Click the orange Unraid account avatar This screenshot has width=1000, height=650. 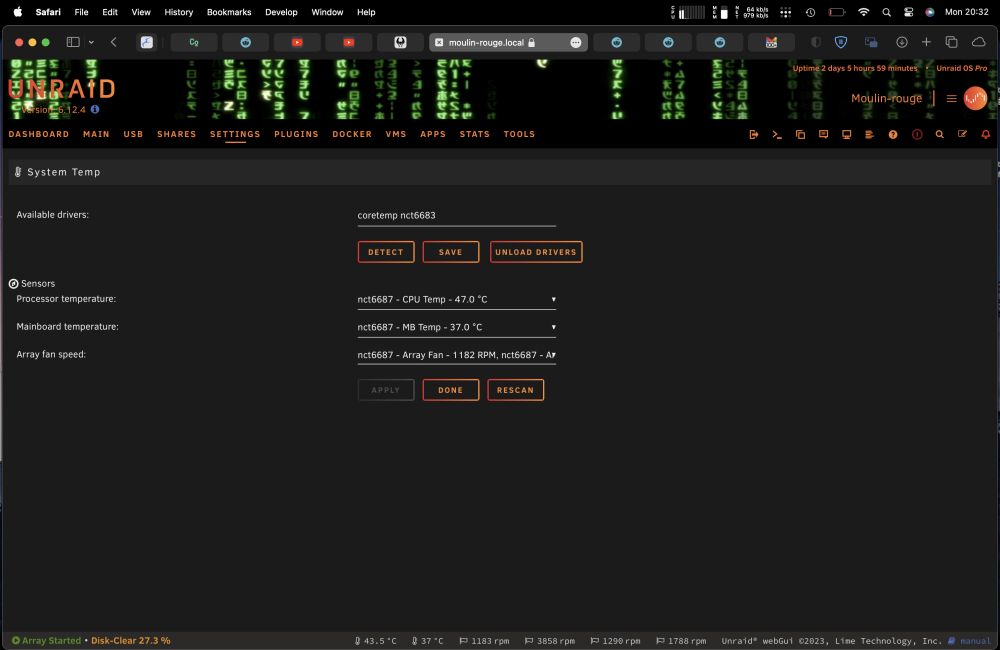[975, 98]
